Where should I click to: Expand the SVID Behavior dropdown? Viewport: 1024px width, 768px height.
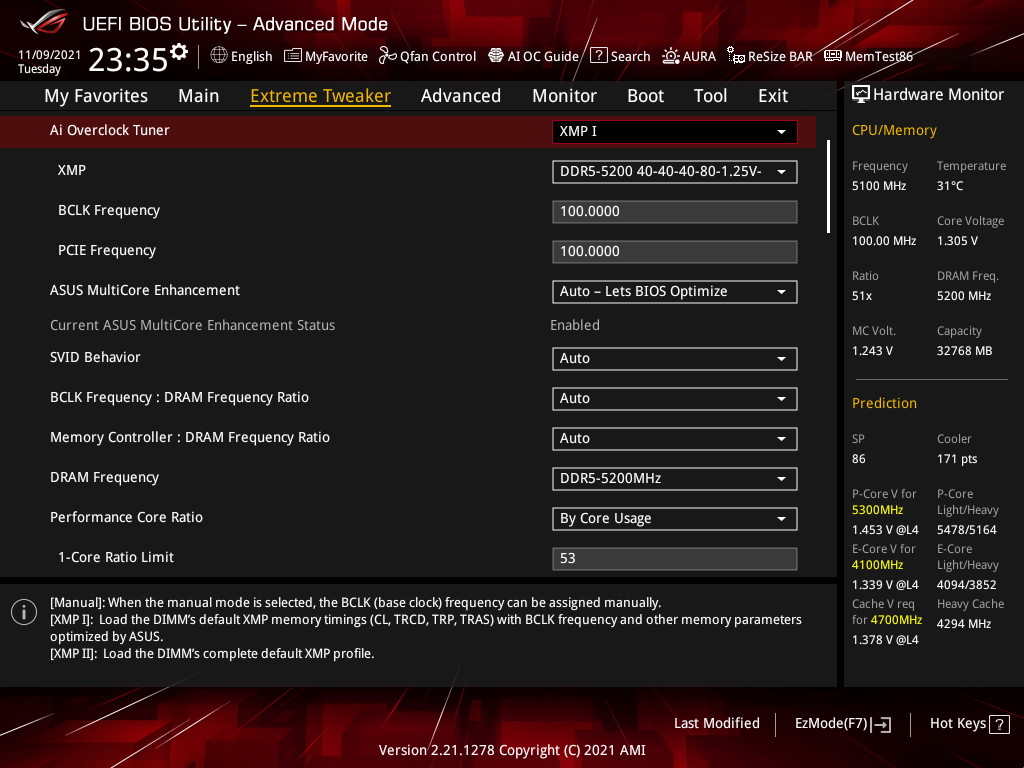coord(675,359)
